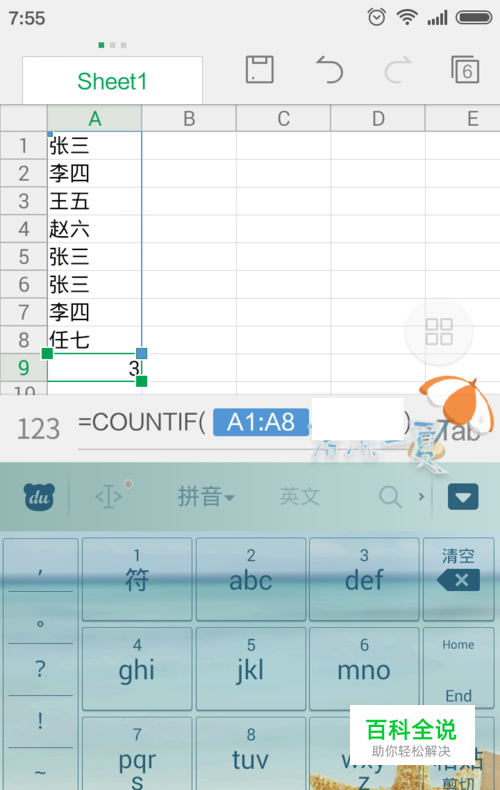Tap the exclamation mark punctuation key

coord(40,721)
